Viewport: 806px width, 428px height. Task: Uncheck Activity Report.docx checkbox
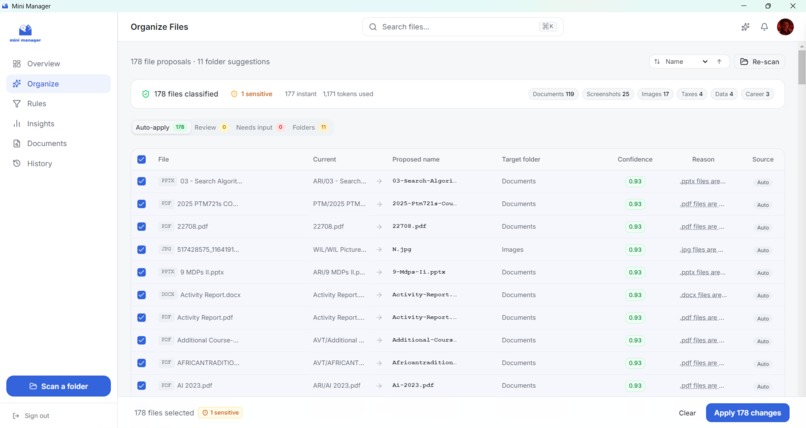point(141,295)
